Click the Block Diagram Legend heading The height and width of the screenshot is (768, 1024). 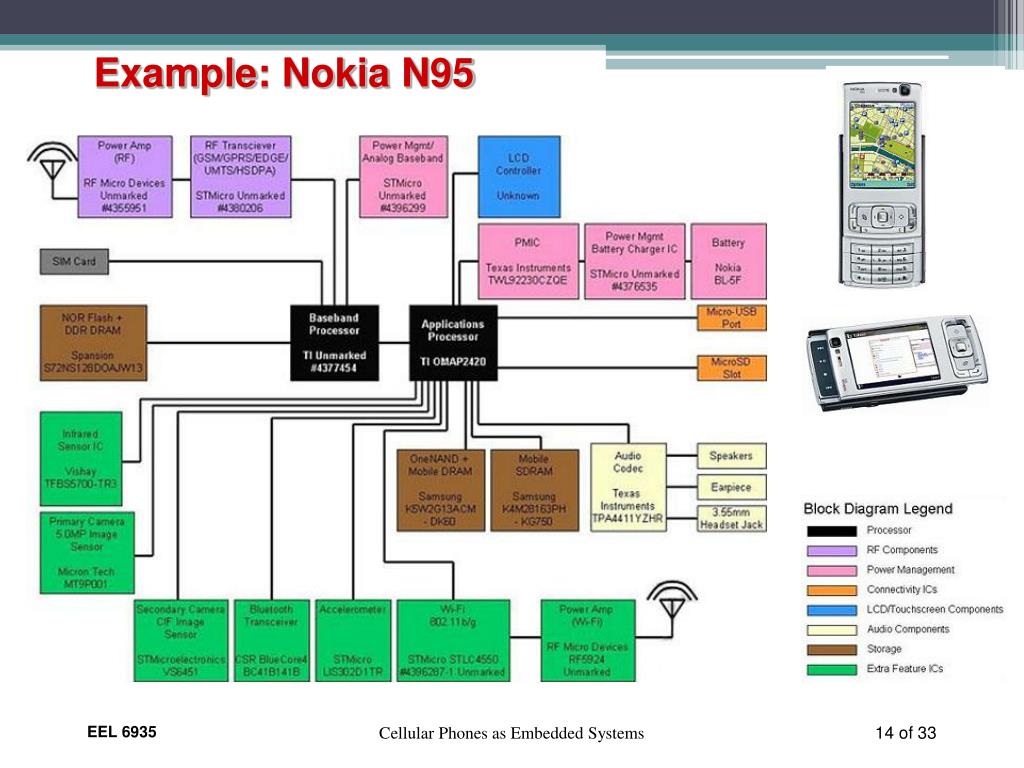[x=878, y=509]
